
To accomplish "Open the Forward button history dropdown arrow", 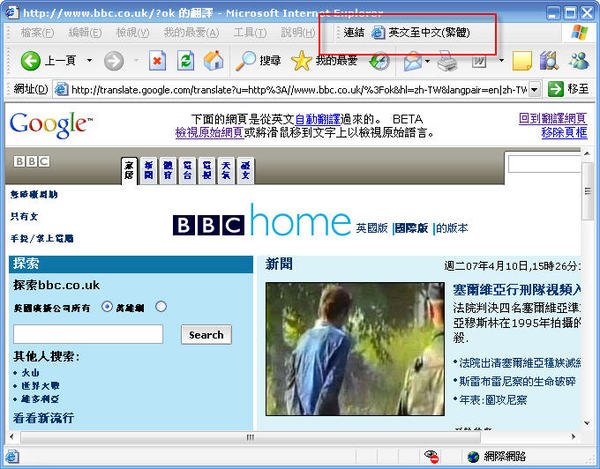I will coord(136,60).
